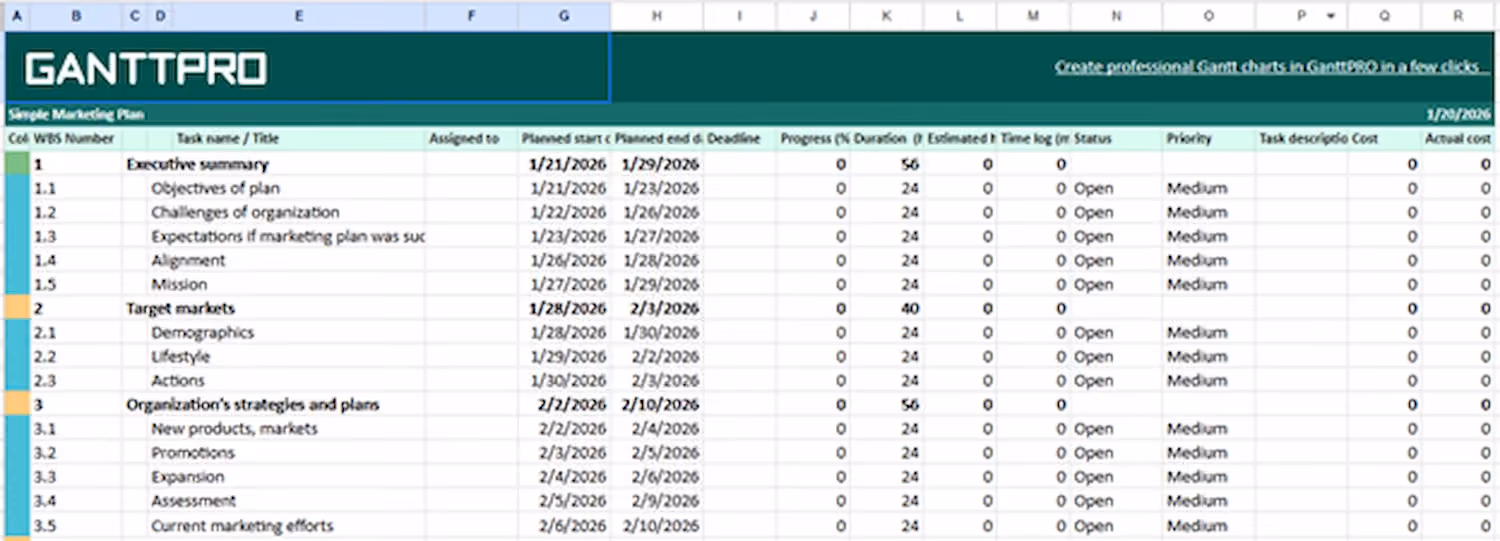Select column E header

coord(299,16)
